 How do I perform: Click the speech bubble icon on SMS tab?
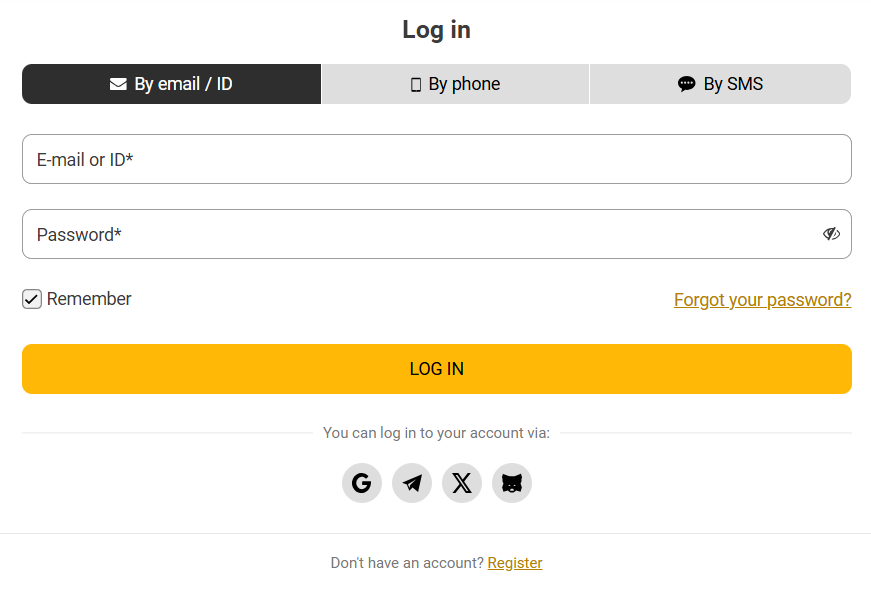[686, 84]
